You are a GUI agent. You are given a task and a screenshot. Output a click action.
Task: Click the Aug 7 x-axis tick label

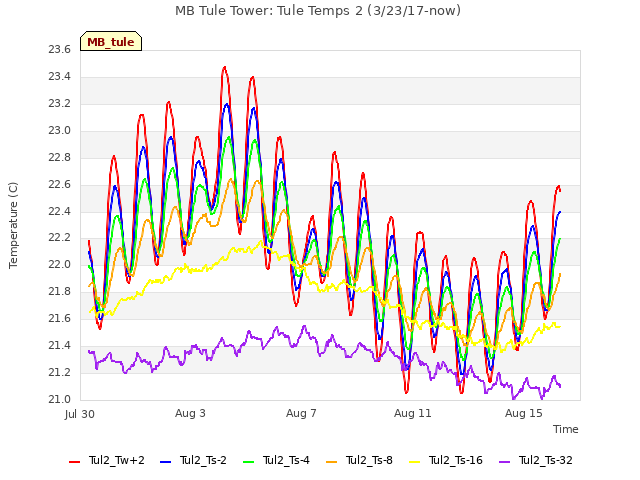[301, 413]
